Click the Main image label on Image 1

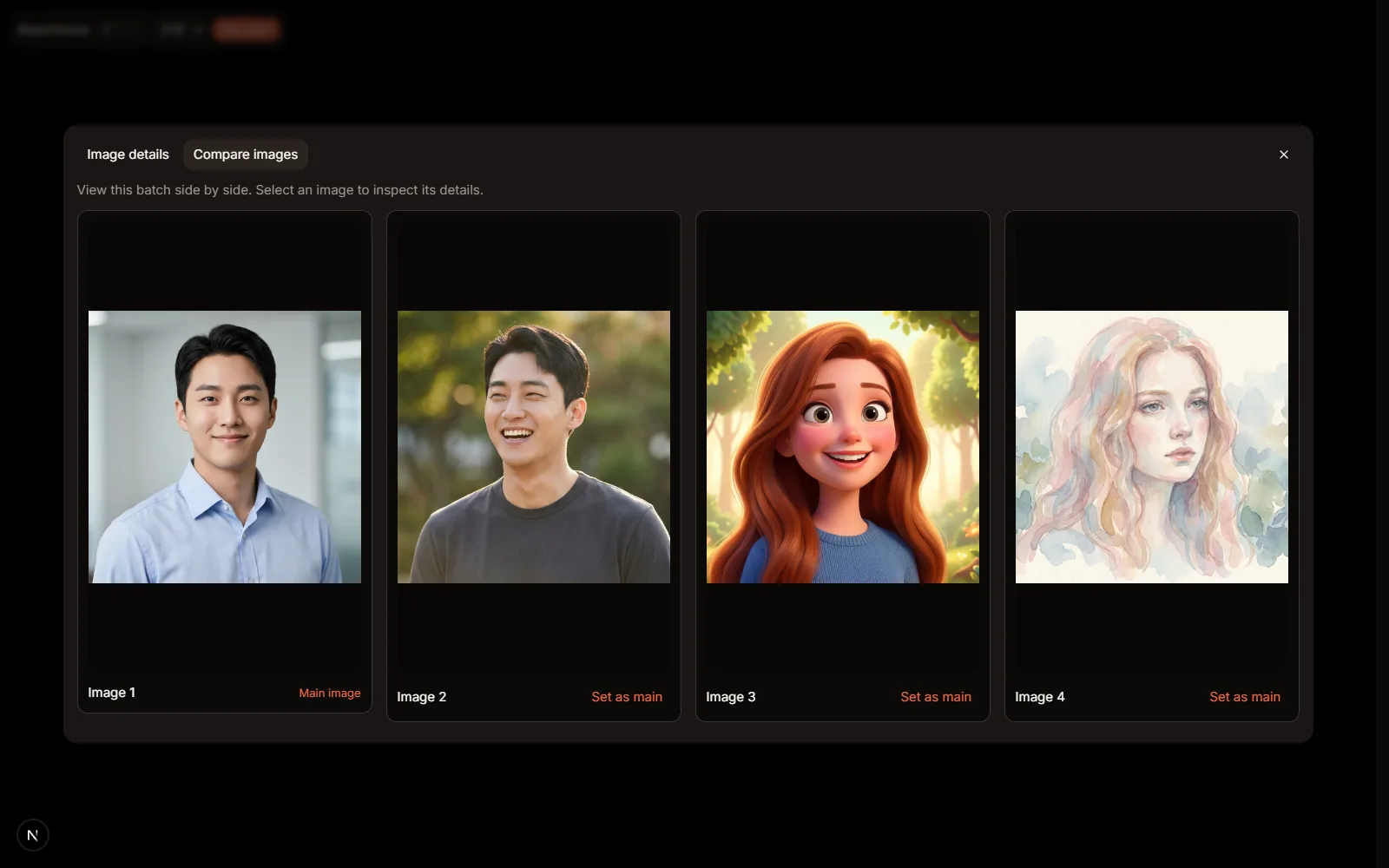[x=330, y=693]
